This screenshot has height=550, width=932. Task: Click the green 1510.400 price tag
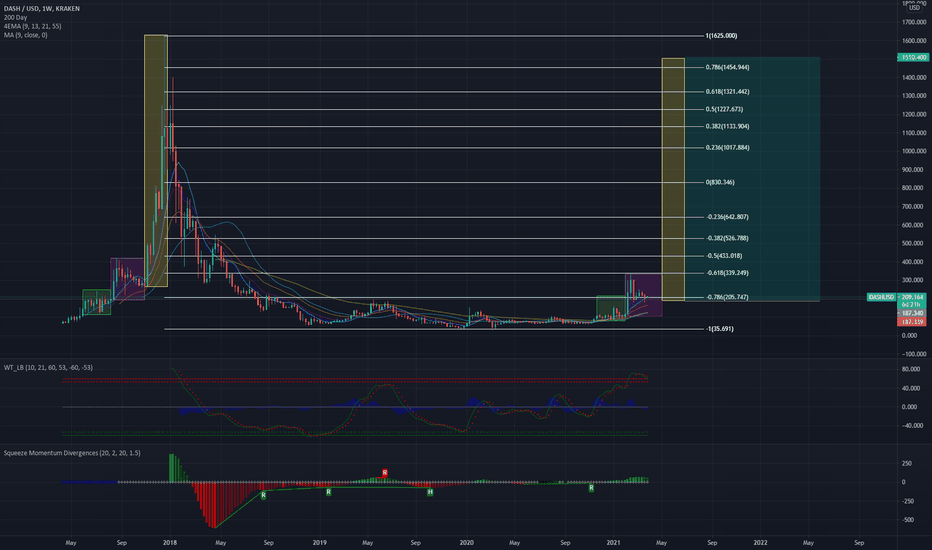(913, 58)
